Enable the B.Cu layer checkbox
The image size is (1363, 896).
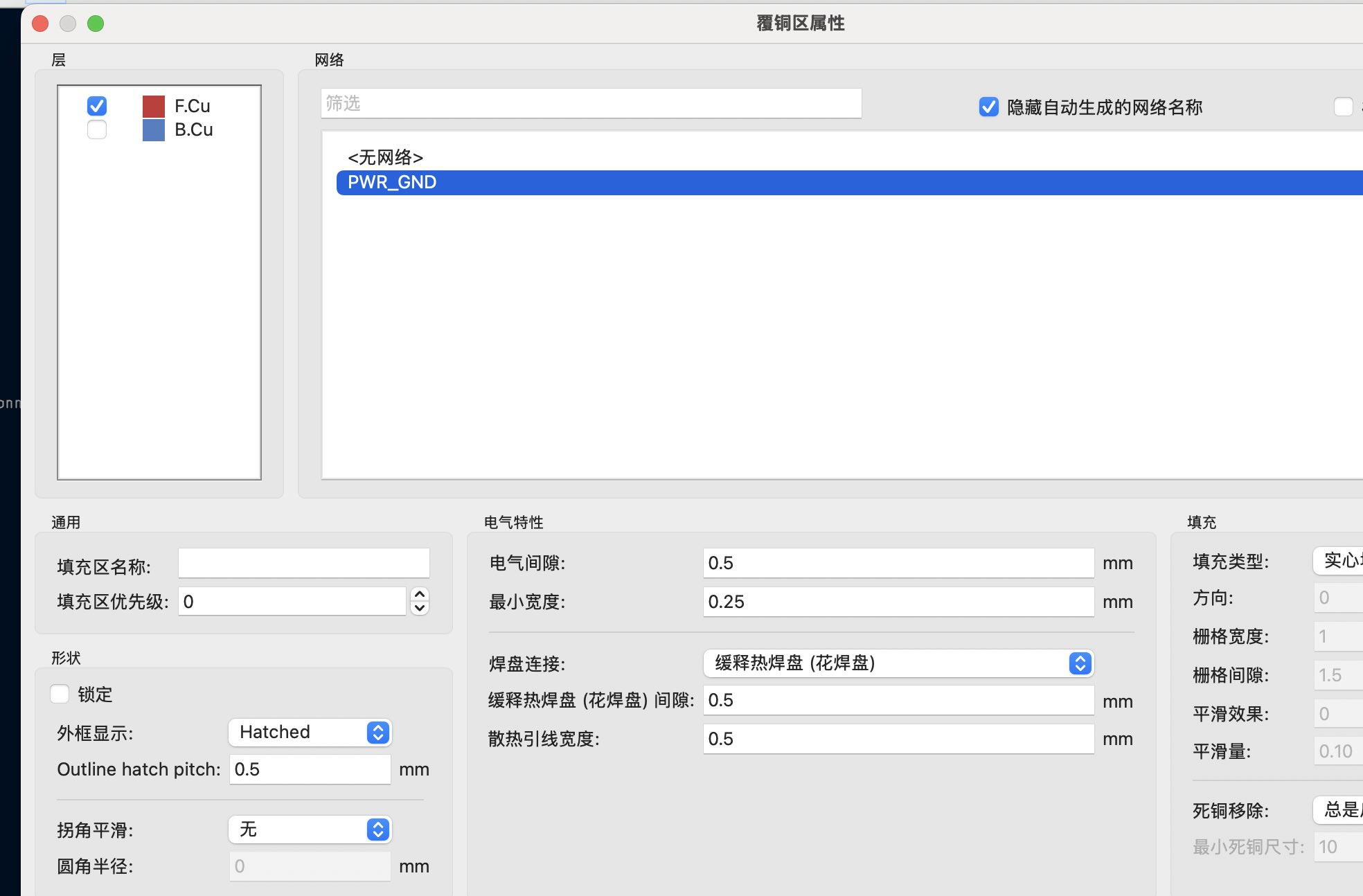point(97,129)
